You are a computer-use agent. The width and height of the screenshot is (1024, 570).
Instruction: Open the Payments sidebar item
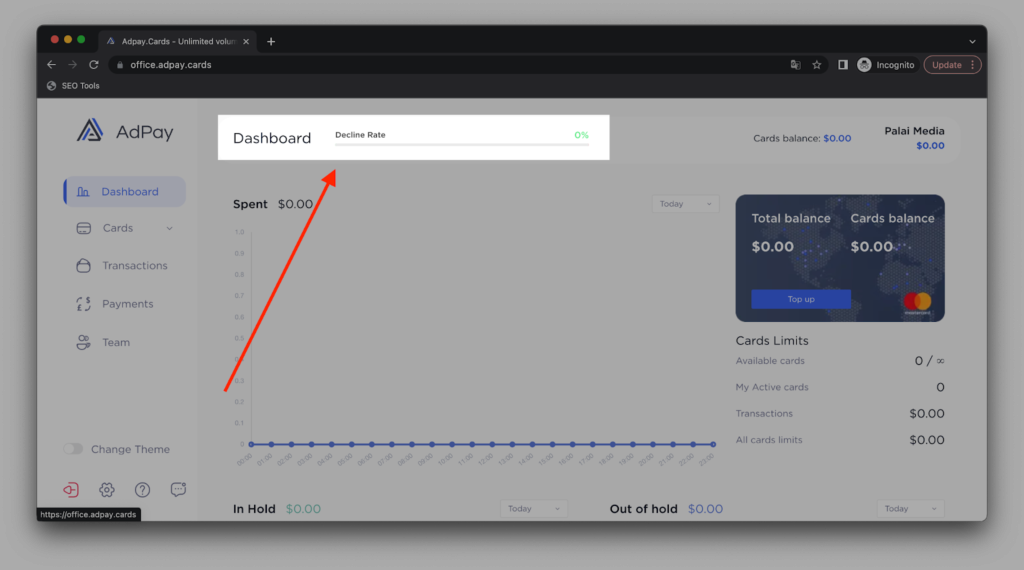(x=127, y=304)
